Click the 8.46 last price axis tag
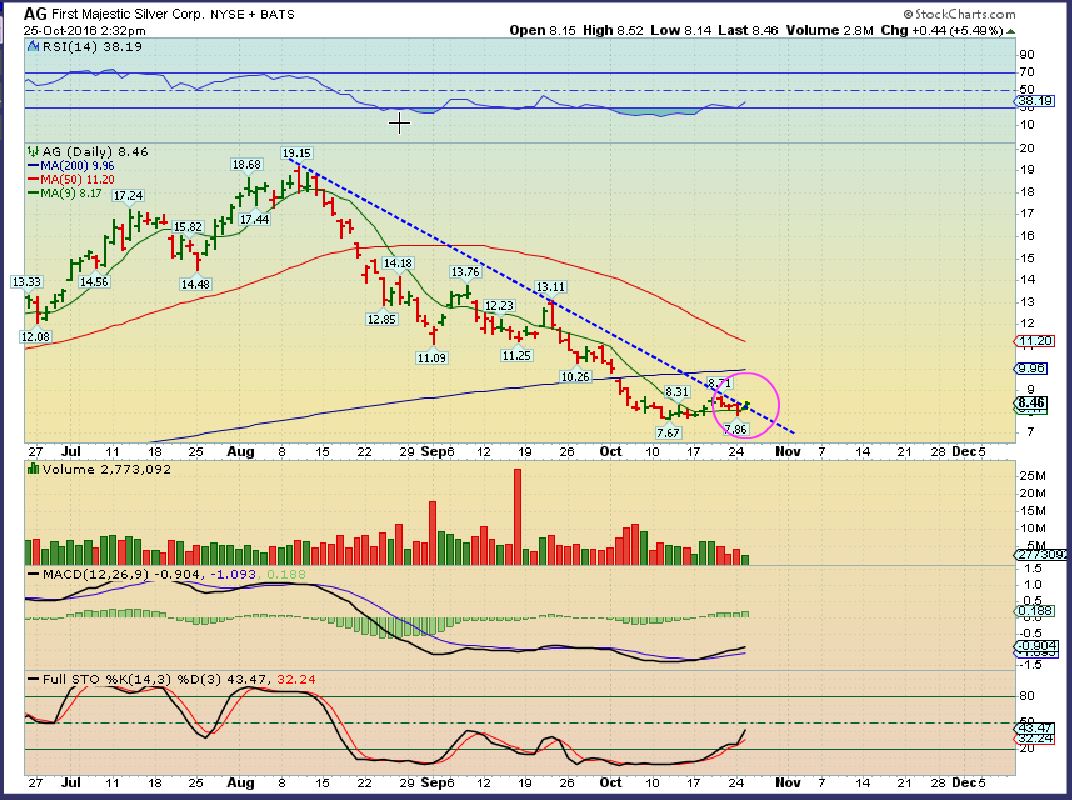This screenshot has width=1072, height=800. click(1031, 402)
